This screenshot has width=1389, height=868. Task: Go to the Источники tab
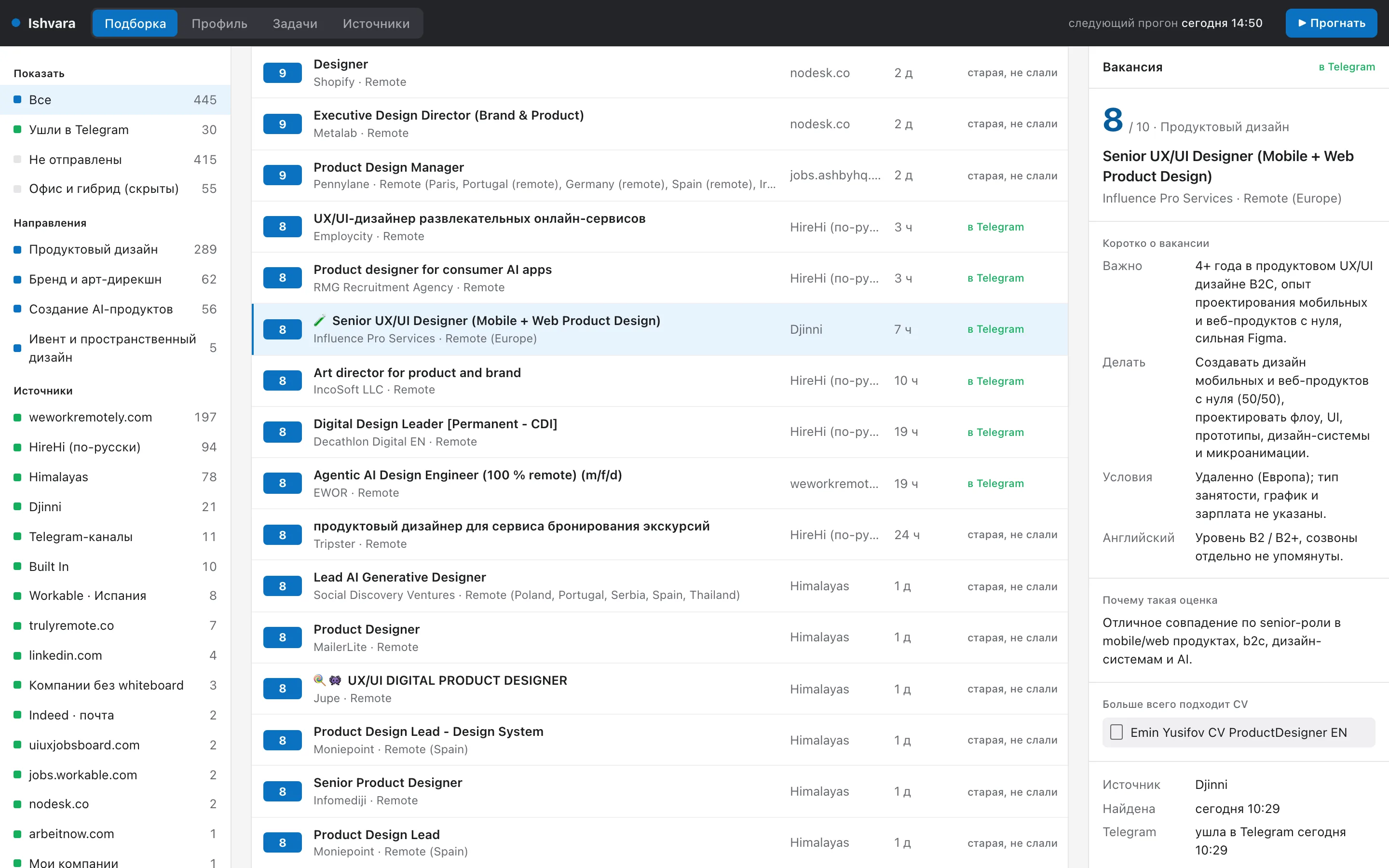coord(376,23)
